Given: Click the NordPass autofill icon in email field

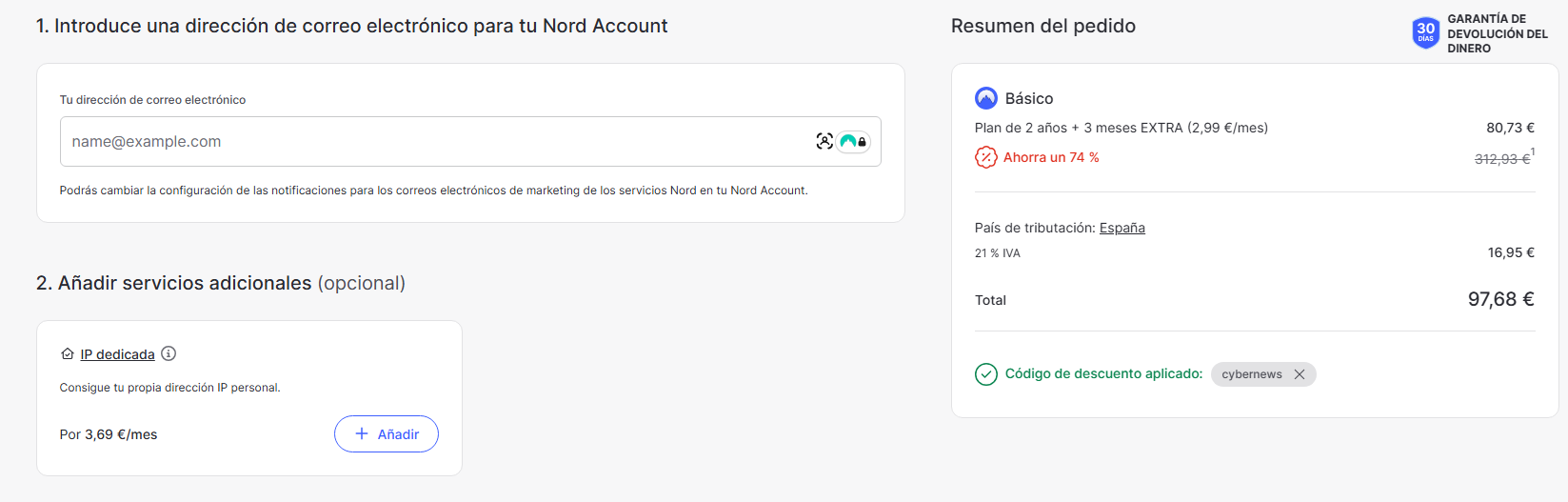Looking at the screenshot, I should [854, 141].
